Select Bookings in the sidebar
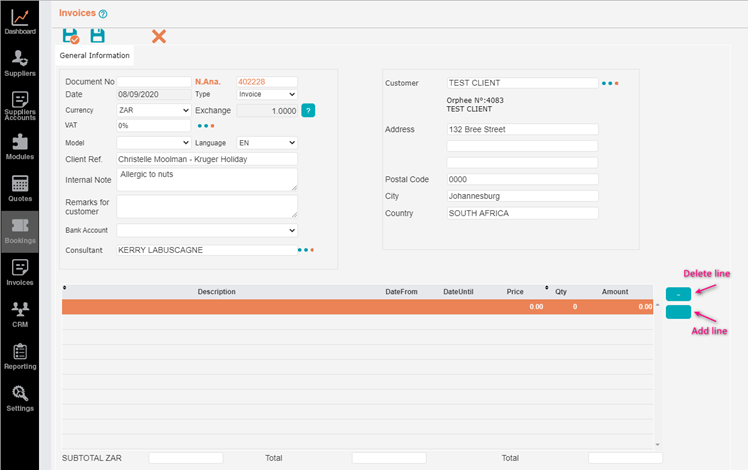The image size is (748, 470). (20, 231)
